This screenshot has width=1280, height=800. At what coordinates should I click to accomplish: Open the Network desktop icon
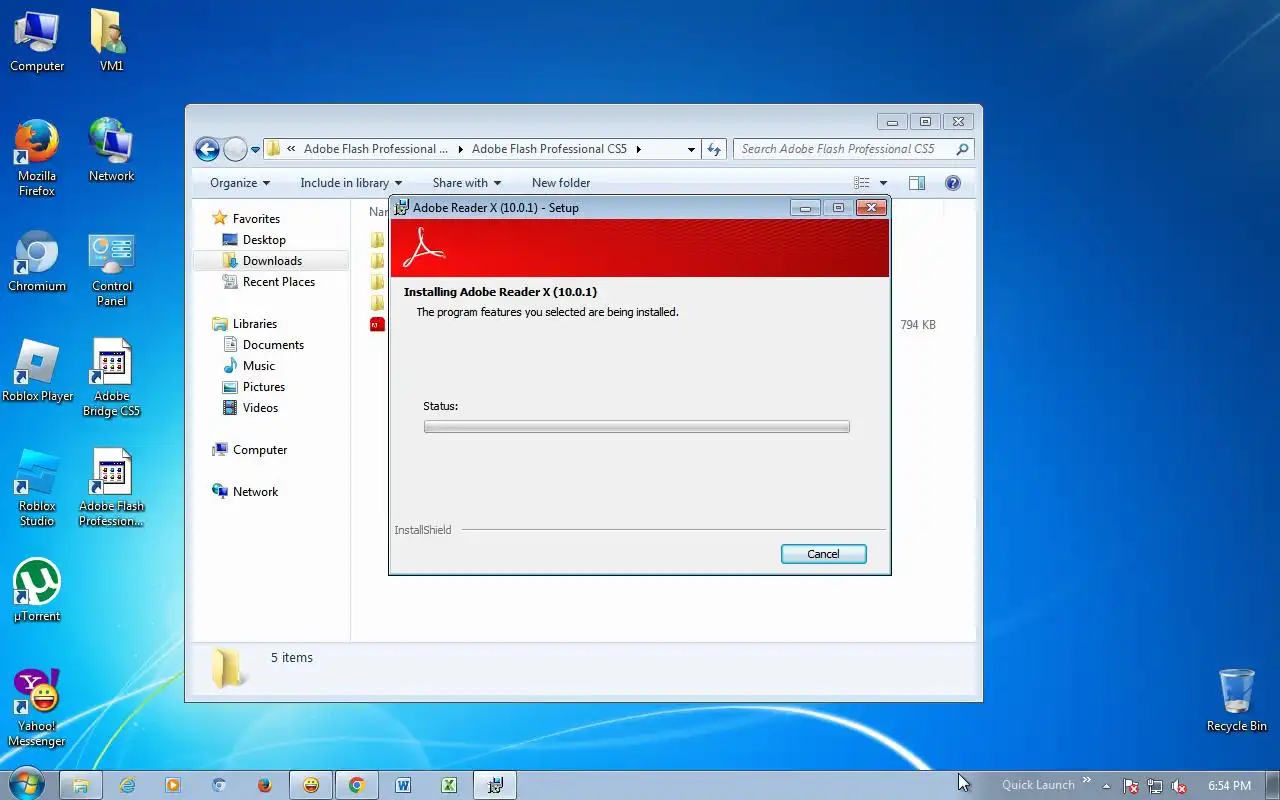[x=111, y=151]
